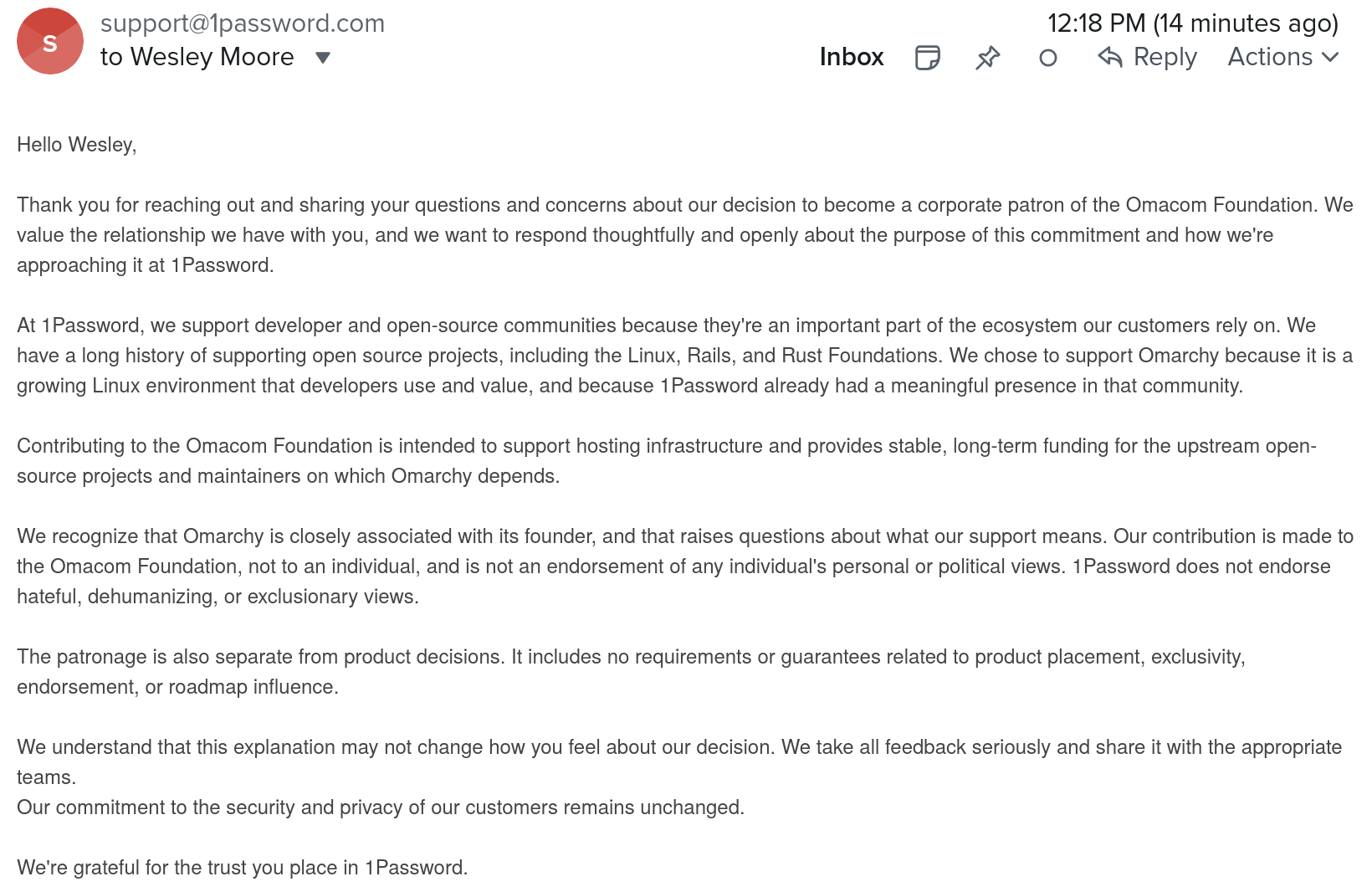Click sender address support@1password.com
Image resolution: width=1372 pixels, height=892 pixels.
[x=243, y=23]
